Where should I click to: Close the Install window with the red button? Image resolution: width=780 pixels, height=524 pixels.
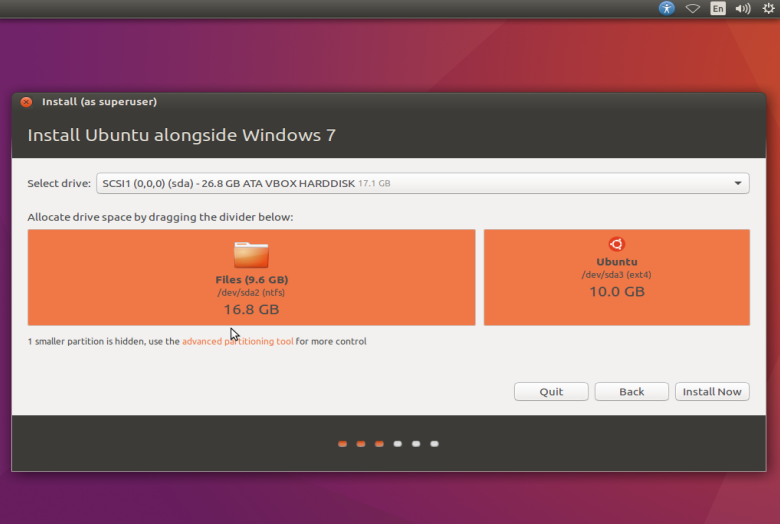(x=26, y=102)
